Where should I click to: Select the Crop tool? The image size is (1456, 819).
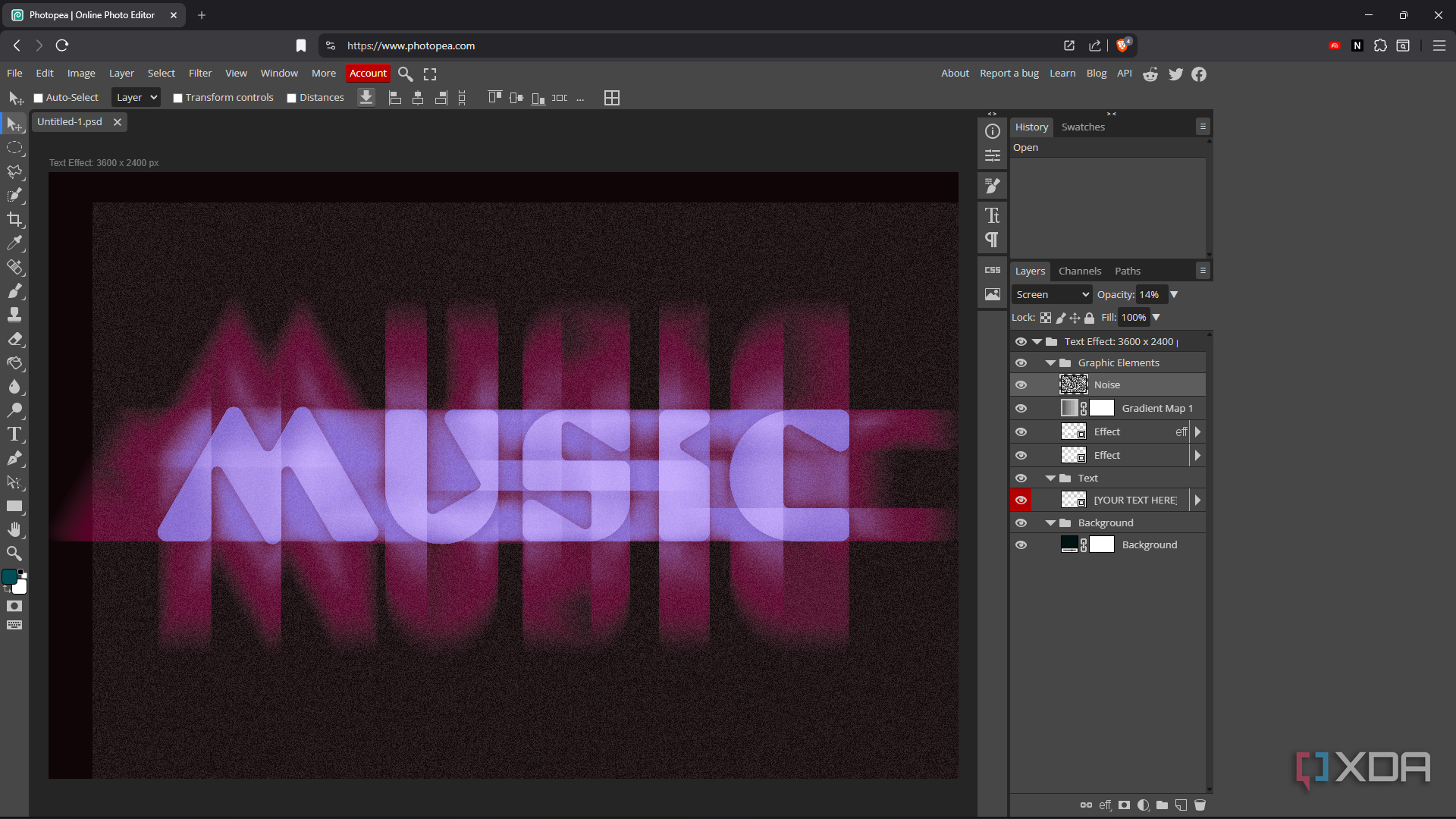click(14, 220)
